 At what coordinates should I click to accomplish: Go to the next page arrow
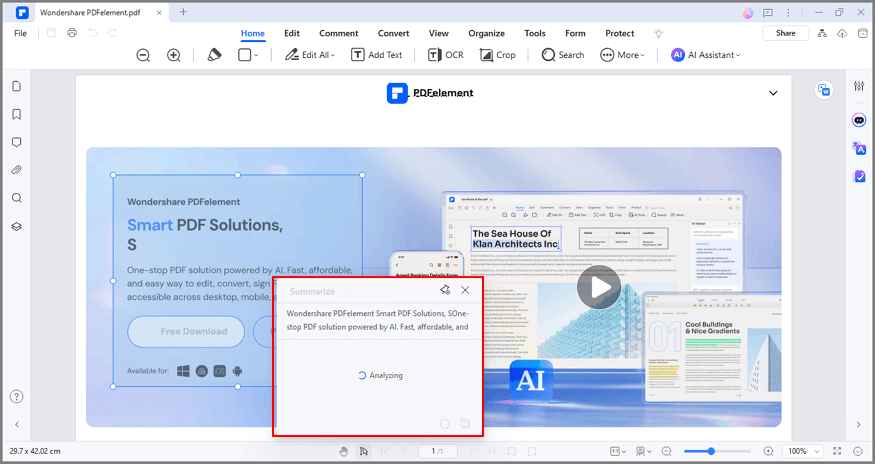point(471,451)
